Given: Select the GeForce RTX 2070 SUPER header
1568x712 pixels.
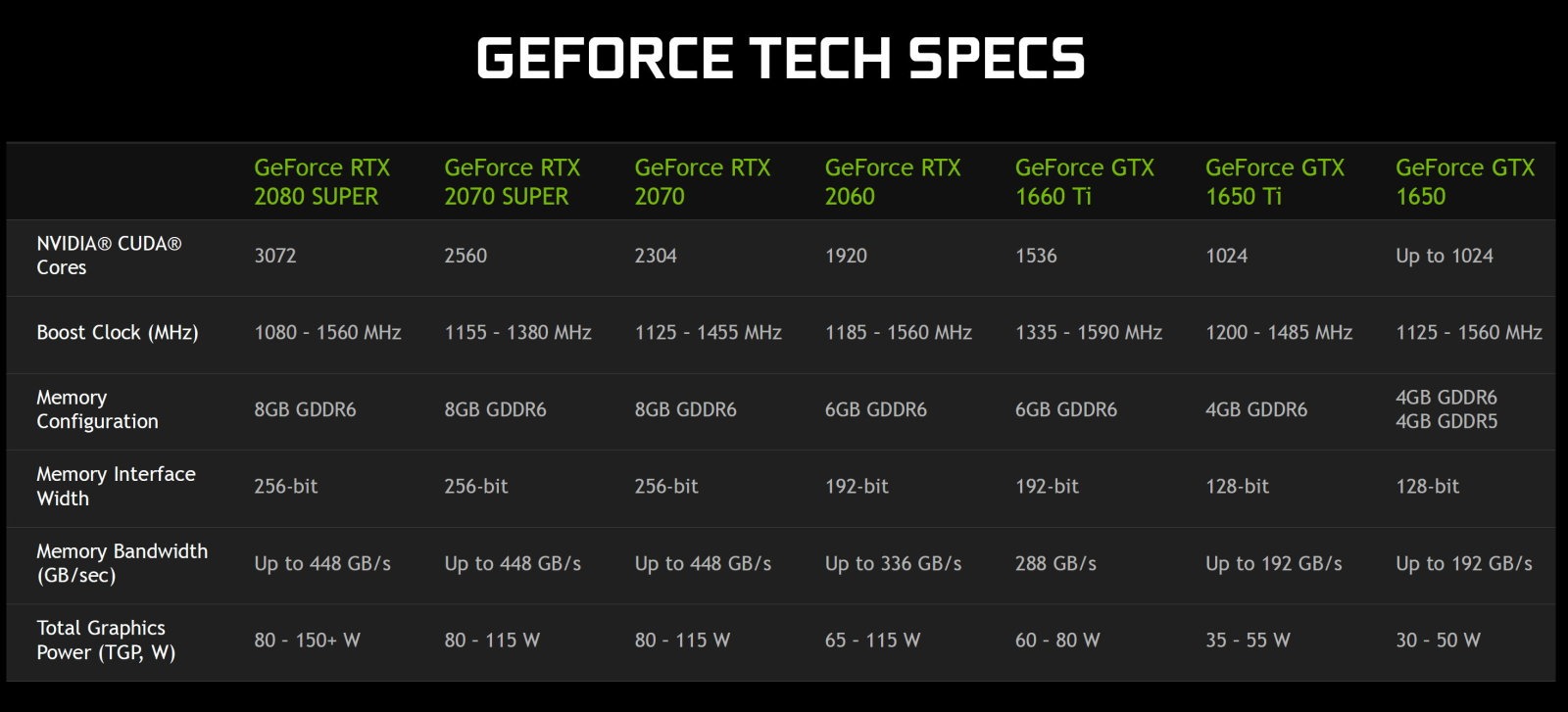Looking at the screenshot, I should pos(512,182).
